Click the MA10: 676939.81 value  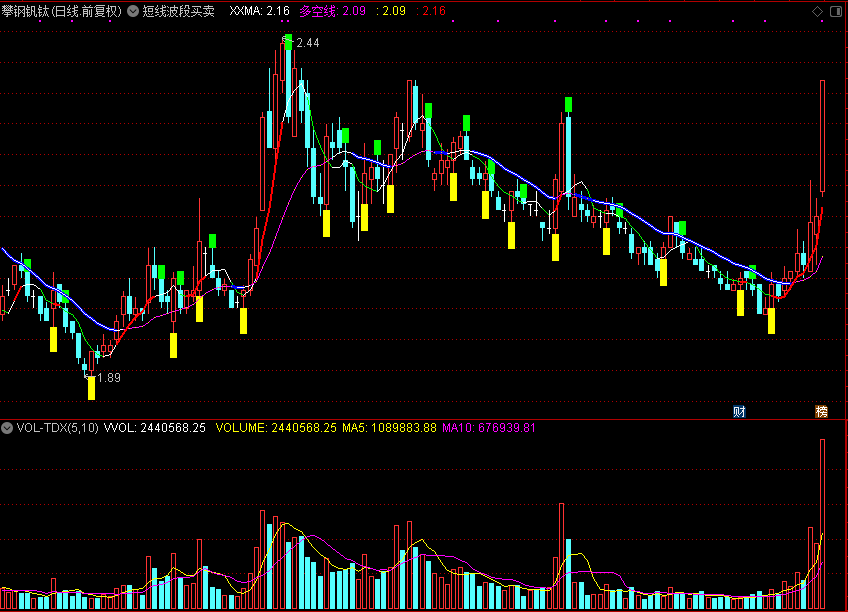[x=489, y=428]
